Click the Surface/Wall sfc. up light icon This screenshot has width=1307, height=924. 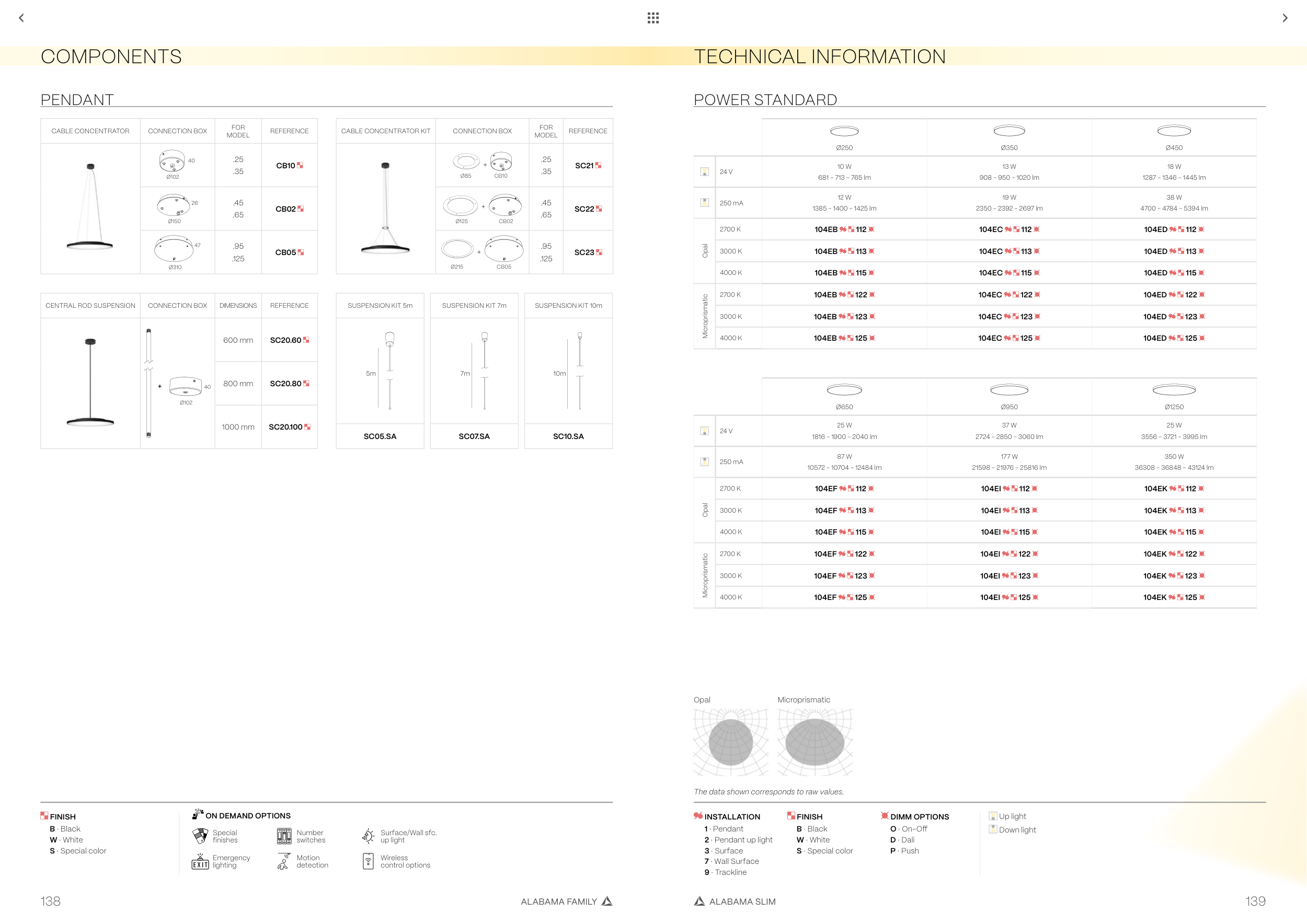tap(368, 836)
